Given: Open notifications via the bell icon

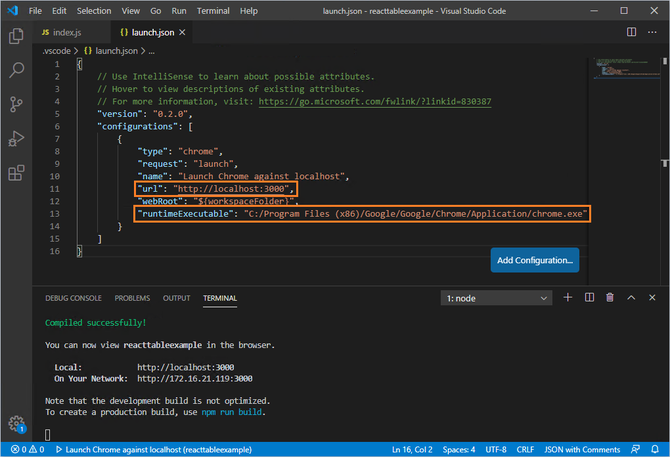Looking at the screenshot, I should pos(655,449).
